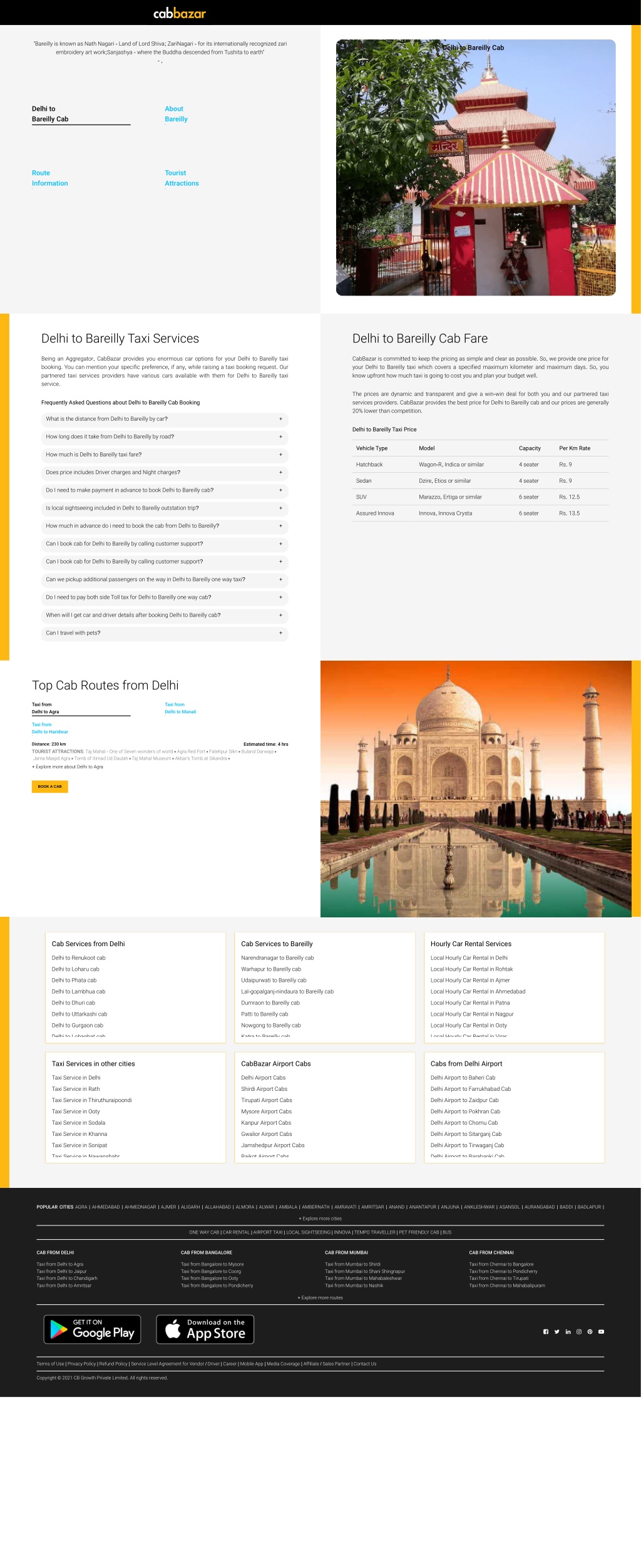
Task: Click the 'Marazzo, Ertiga or similar' SUV model cell
Action: coord(450,497)
